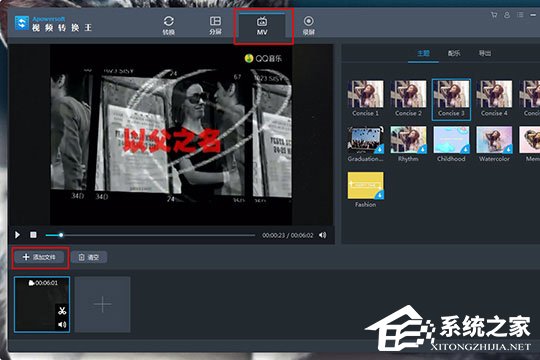Click the 00:00:23 / 00:06:02 time display
This screenshot has width=540, height=360.
coord(288,235)
